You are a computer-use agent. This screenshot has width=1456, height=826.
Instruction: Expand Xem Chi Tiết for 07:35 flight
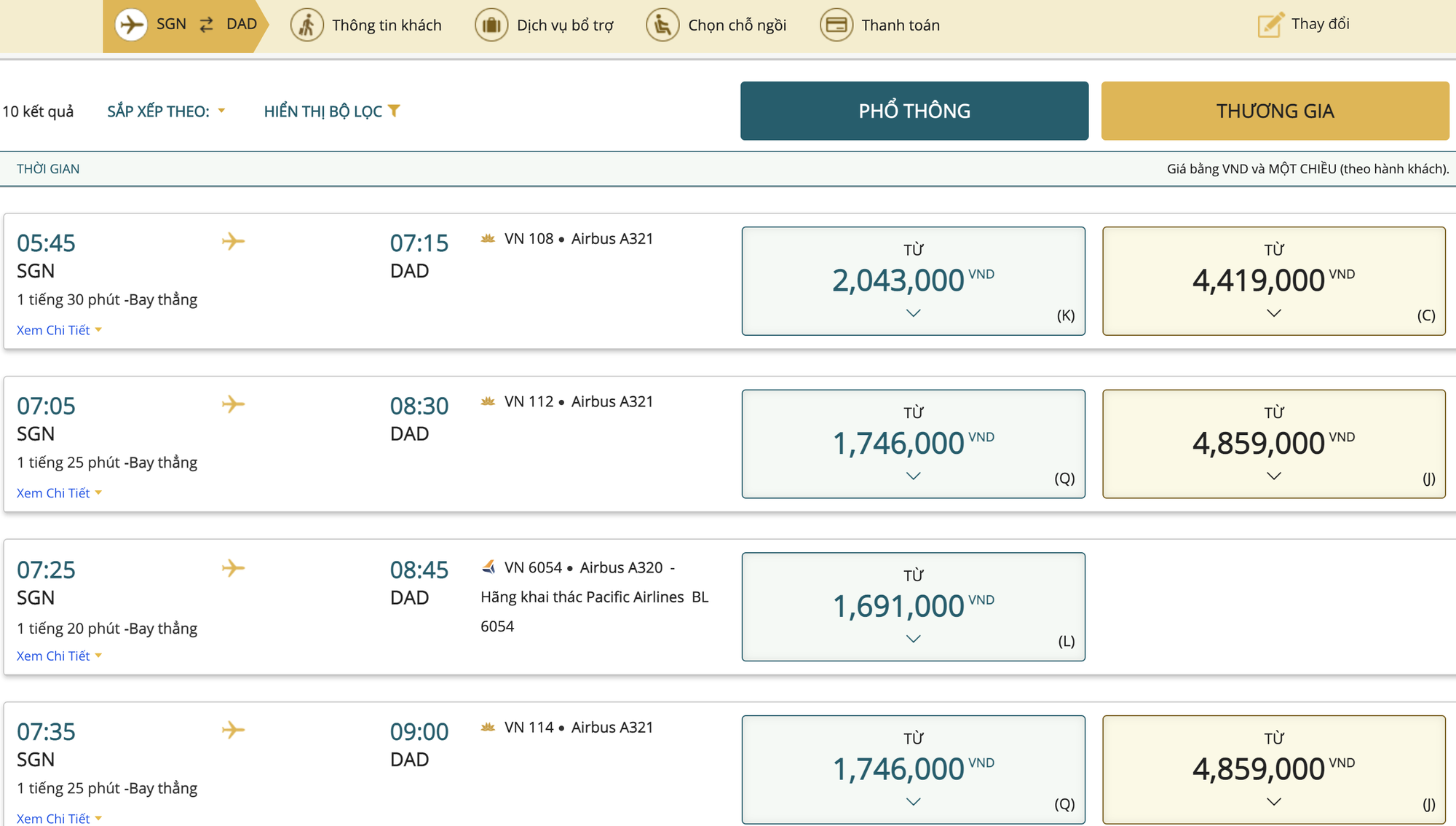coord(59,818)
